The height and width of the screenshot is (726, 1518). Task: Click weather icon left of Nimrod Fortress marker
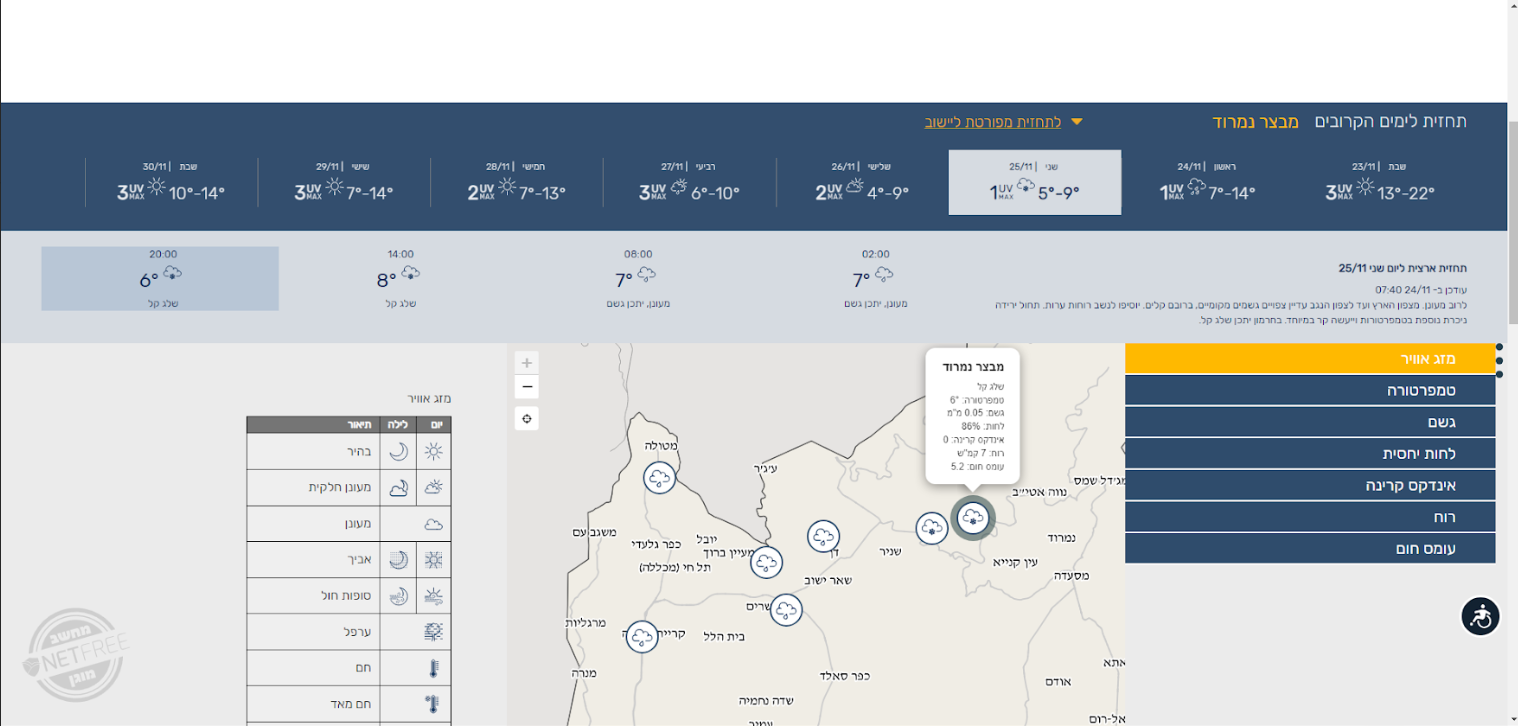tap(932, 528)
